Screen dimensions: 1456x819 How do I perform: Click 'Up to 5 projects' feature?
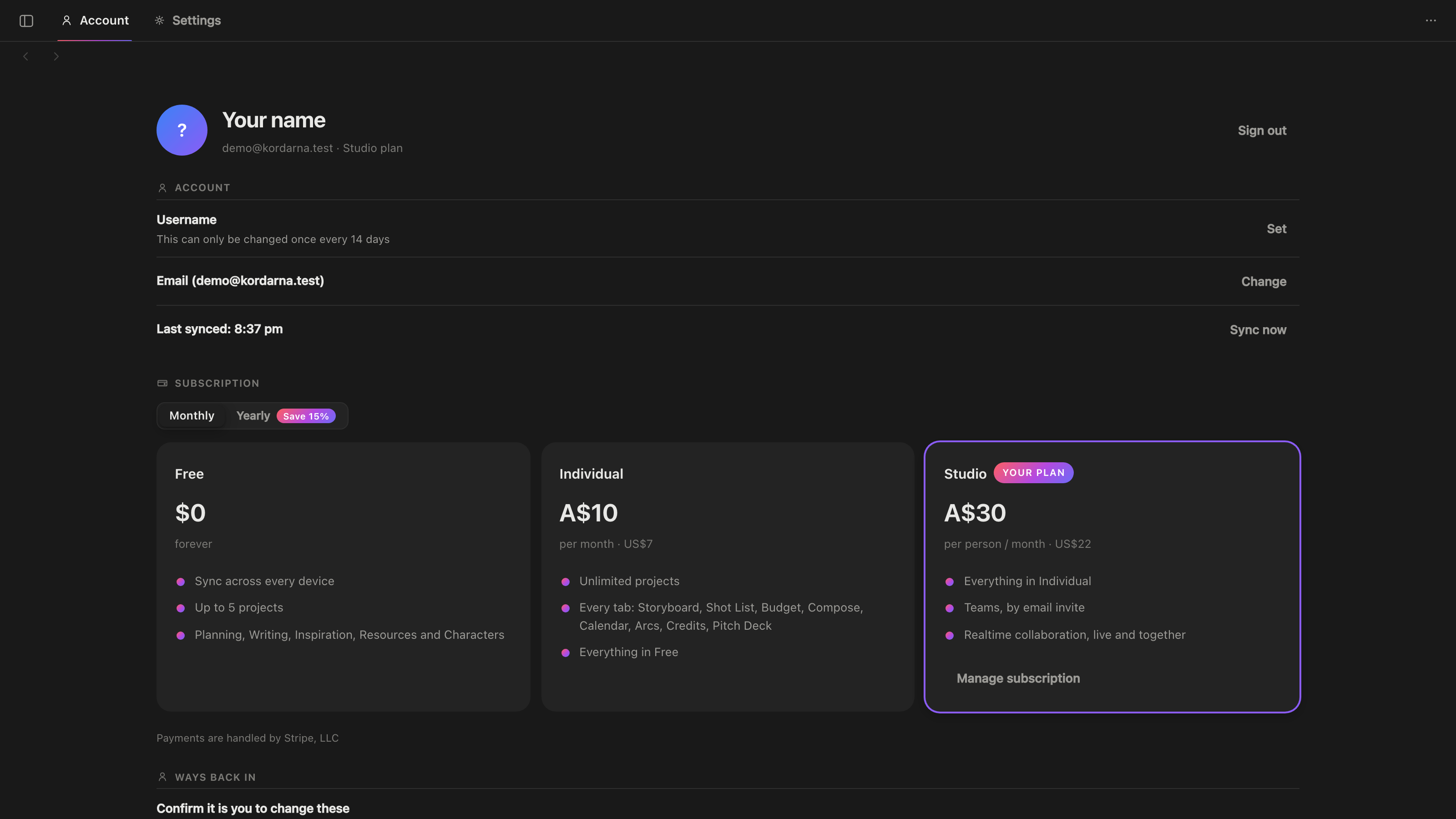238,608
